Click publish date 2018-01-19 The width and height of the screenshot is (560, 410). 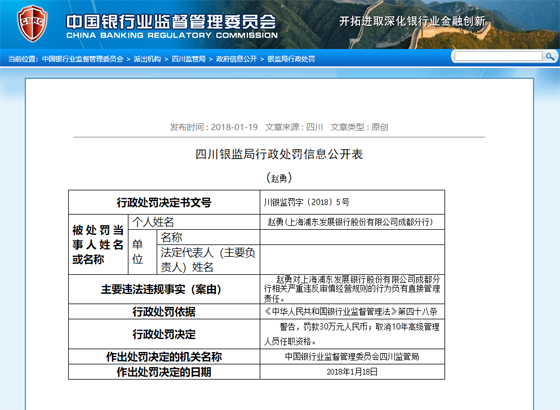[x=234, y=127]
